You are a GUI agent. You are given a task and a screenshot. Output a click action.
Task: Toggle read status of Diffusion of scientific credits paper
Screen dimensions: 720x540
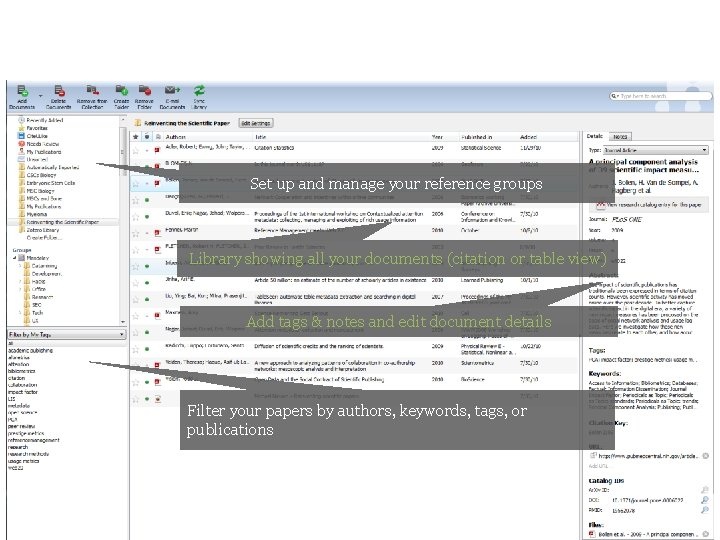pos(147,349)
